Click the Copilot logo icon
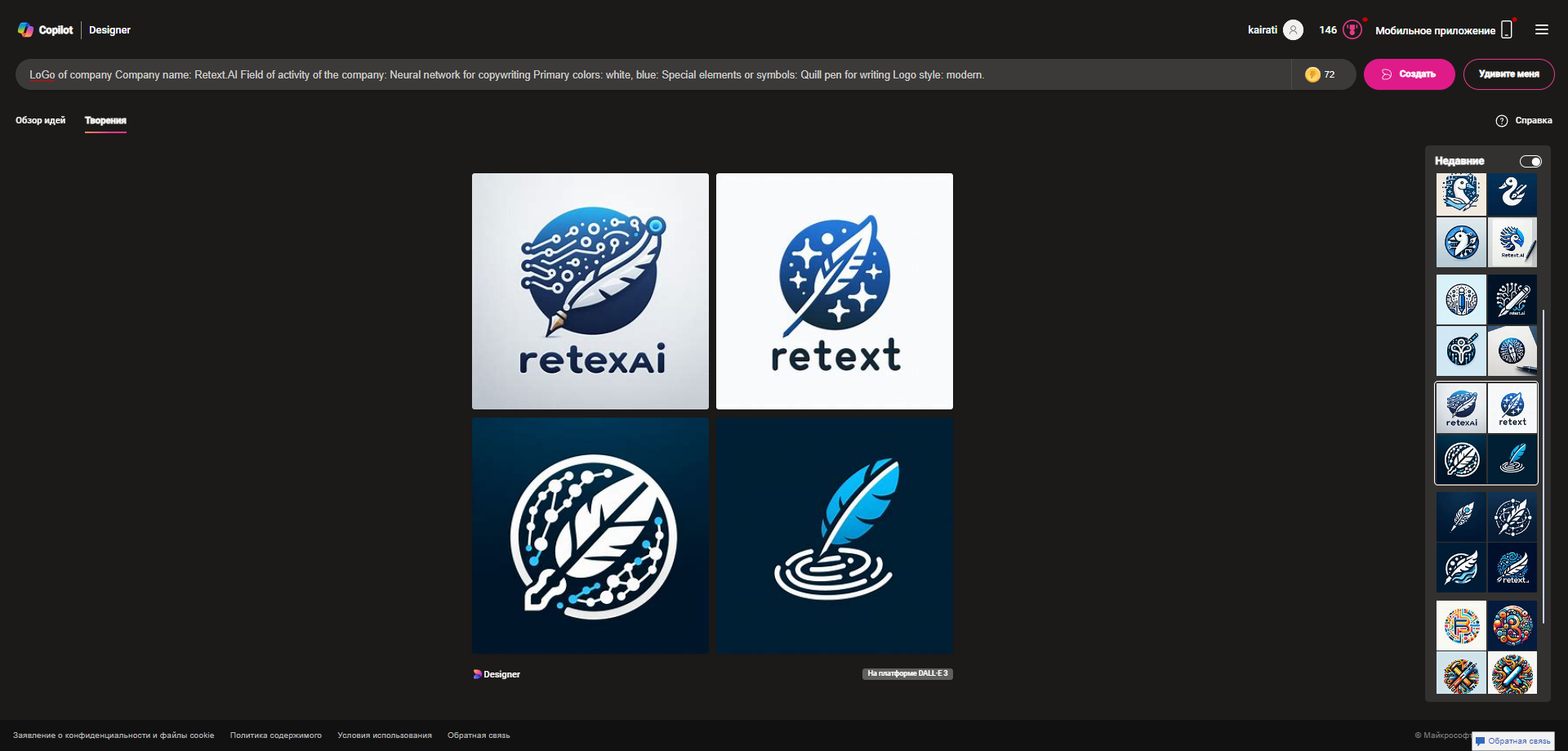 (25, 29)
